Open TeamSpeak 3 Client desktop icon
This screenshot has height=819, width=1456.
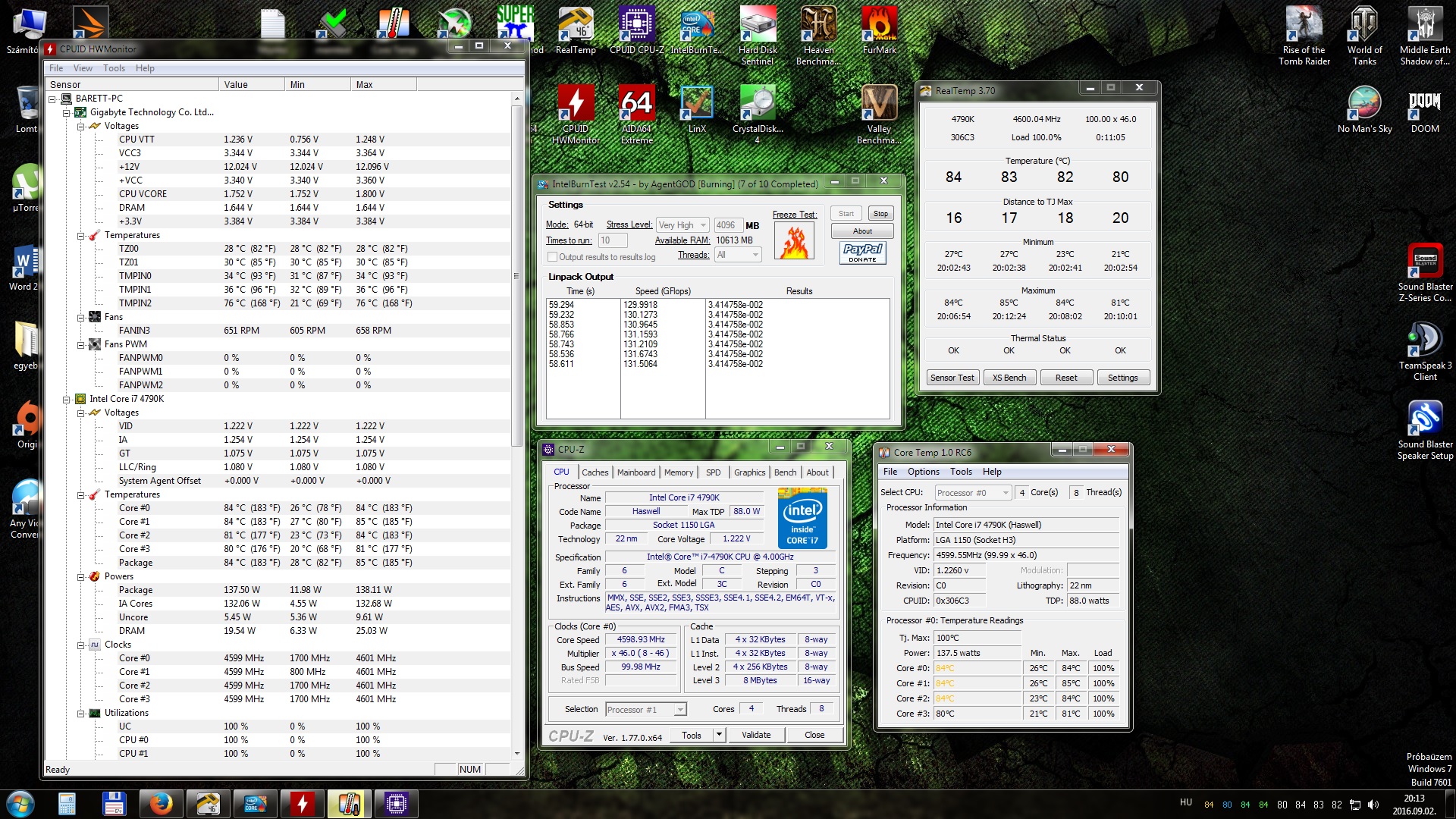tap(1425, 351)
